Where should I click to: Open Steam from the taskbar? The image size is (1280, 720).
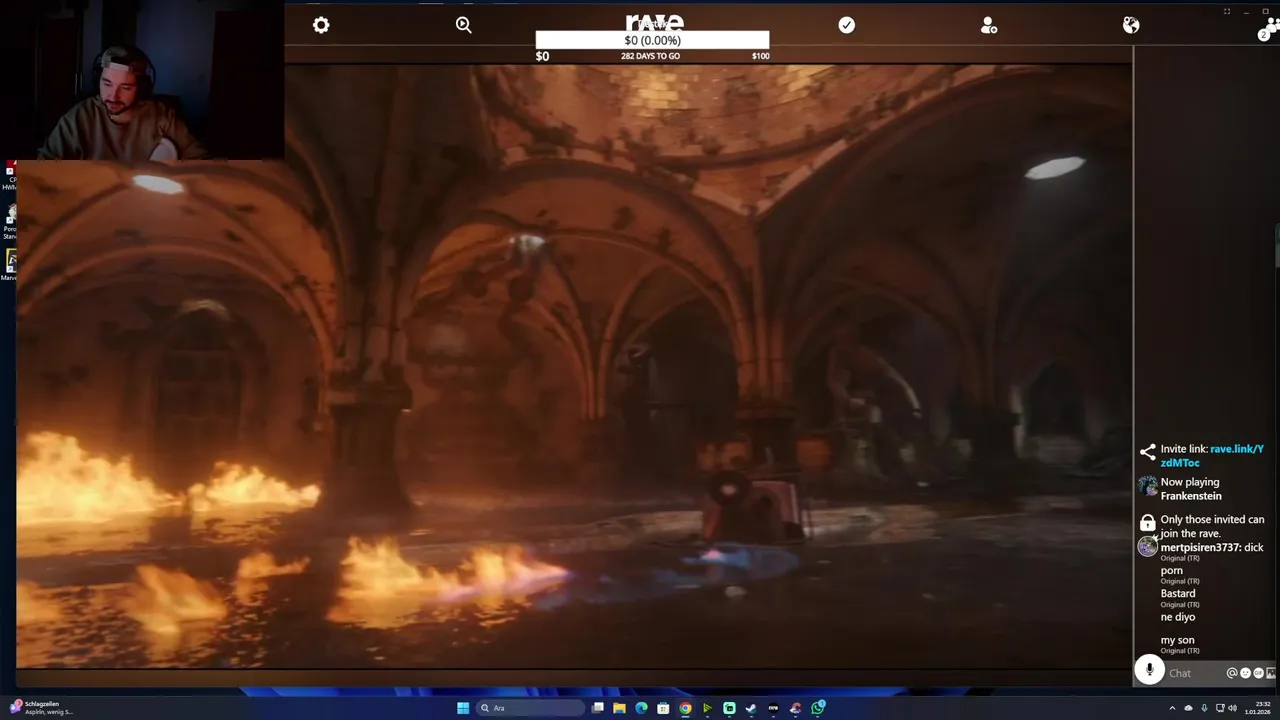tap(751, 708)
